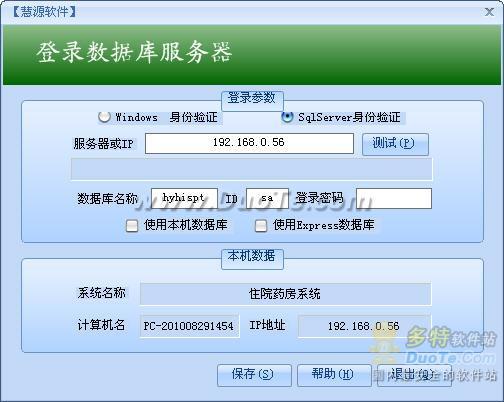The width and height of the screenshot is (504, 402).
Task: Open help with 帮助(H) button
Action: 334,375
